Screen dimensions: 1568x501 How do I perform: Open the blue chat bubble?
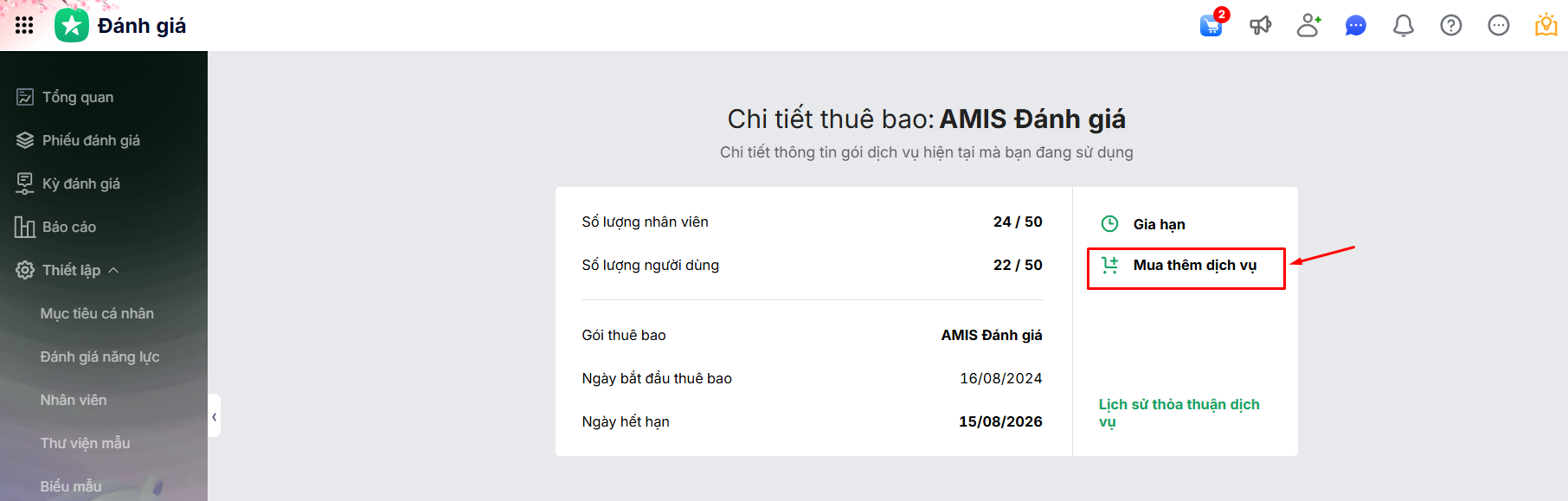tap(1355, 26)
